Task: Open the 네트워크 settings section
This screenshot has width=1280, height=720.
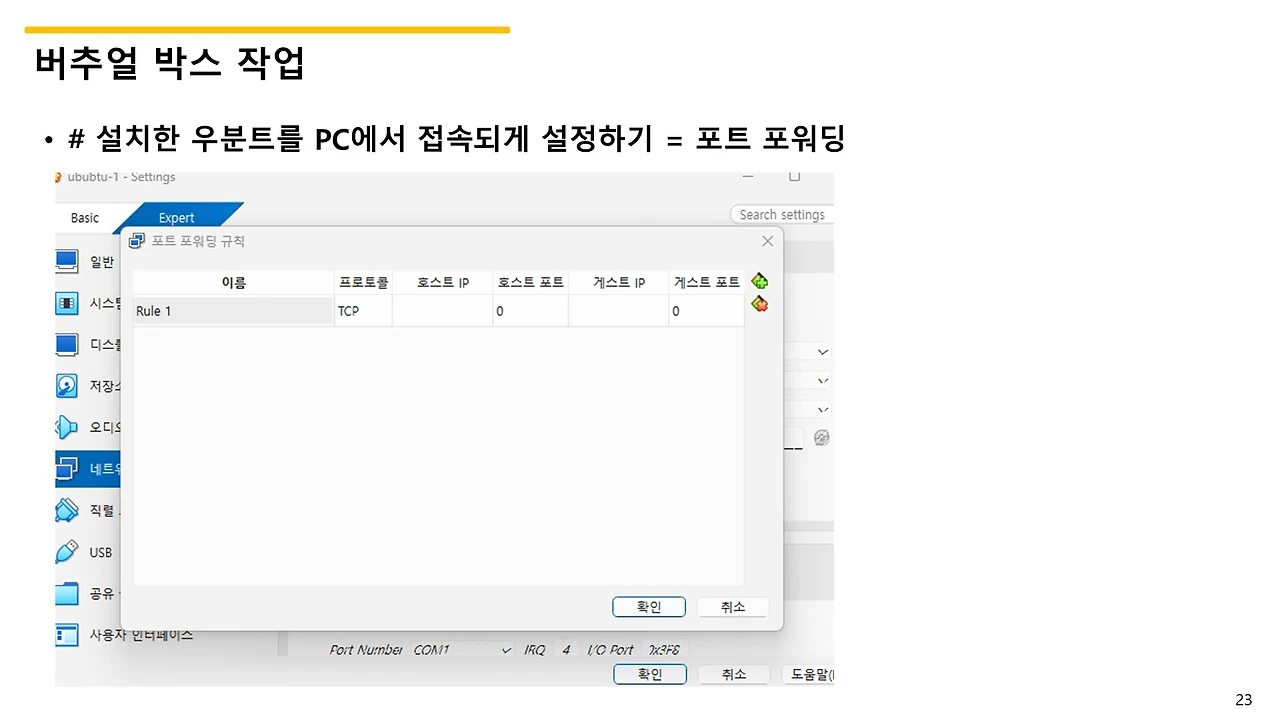Action: point(88,468)
